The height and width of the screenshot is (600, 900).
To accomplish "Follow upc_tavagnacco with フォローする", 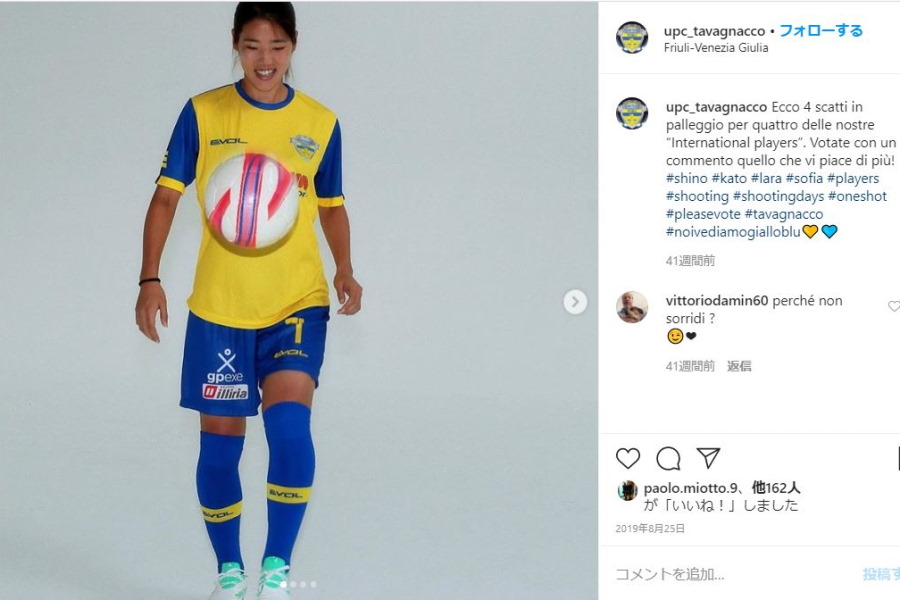I will [821, 30].
